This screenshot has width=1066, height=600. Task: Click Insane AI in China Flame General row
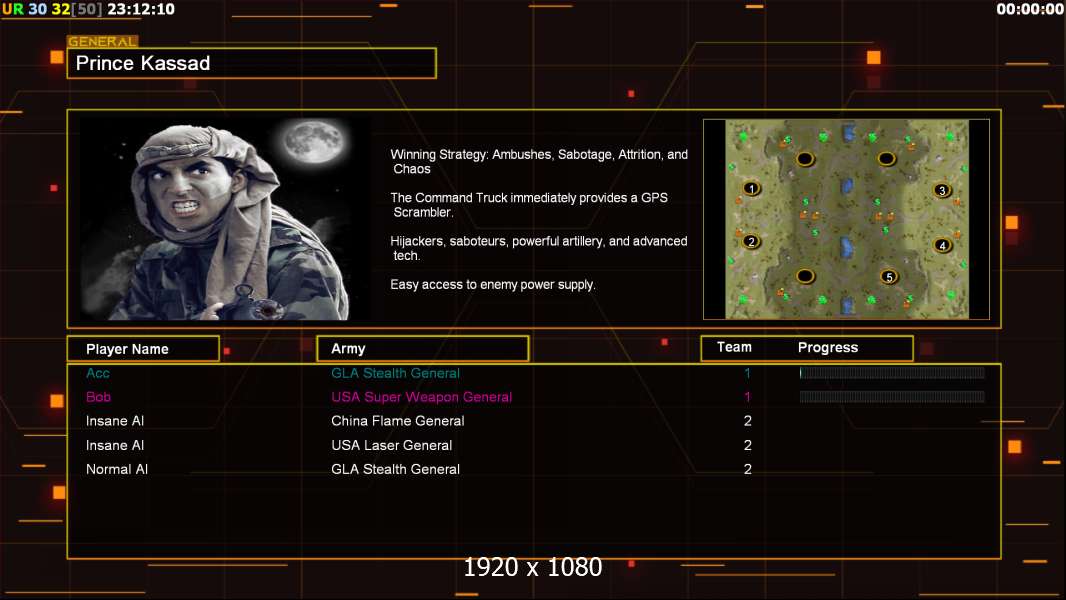[x=115, y=421]
